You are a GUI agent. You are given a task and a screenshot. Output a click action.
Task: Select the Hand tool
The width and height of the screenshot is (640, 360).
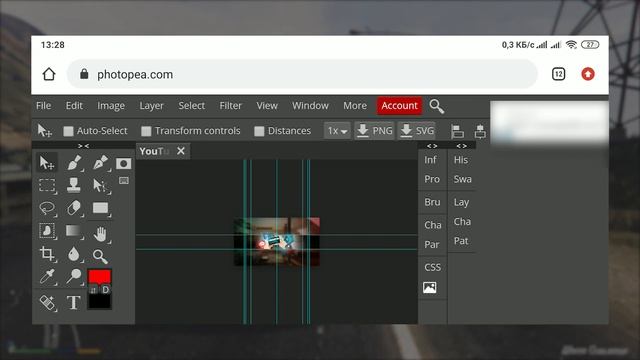(100, 234)
